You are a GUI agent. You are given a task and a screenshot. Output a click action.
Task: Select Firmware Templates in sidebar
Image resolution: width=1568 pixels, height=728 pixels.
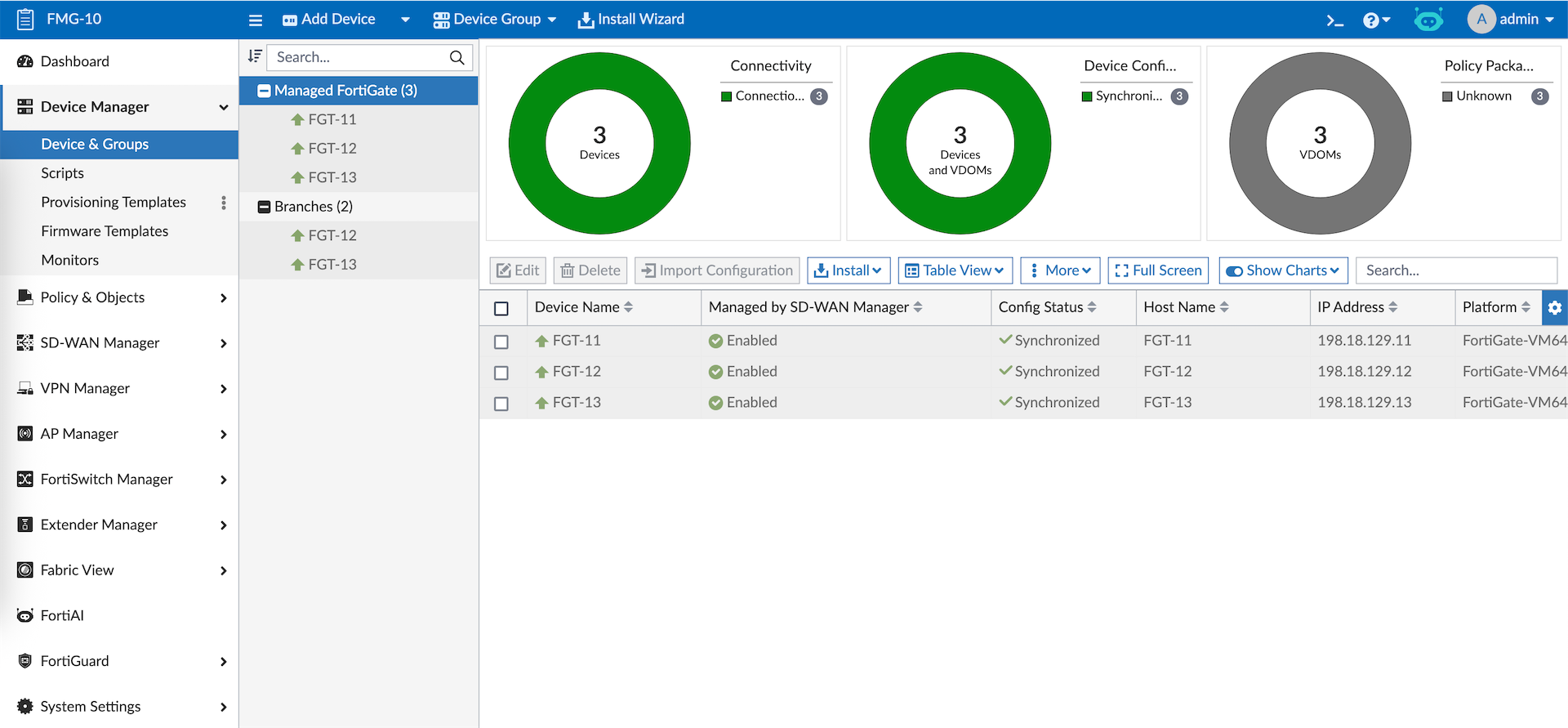(105, 231)
